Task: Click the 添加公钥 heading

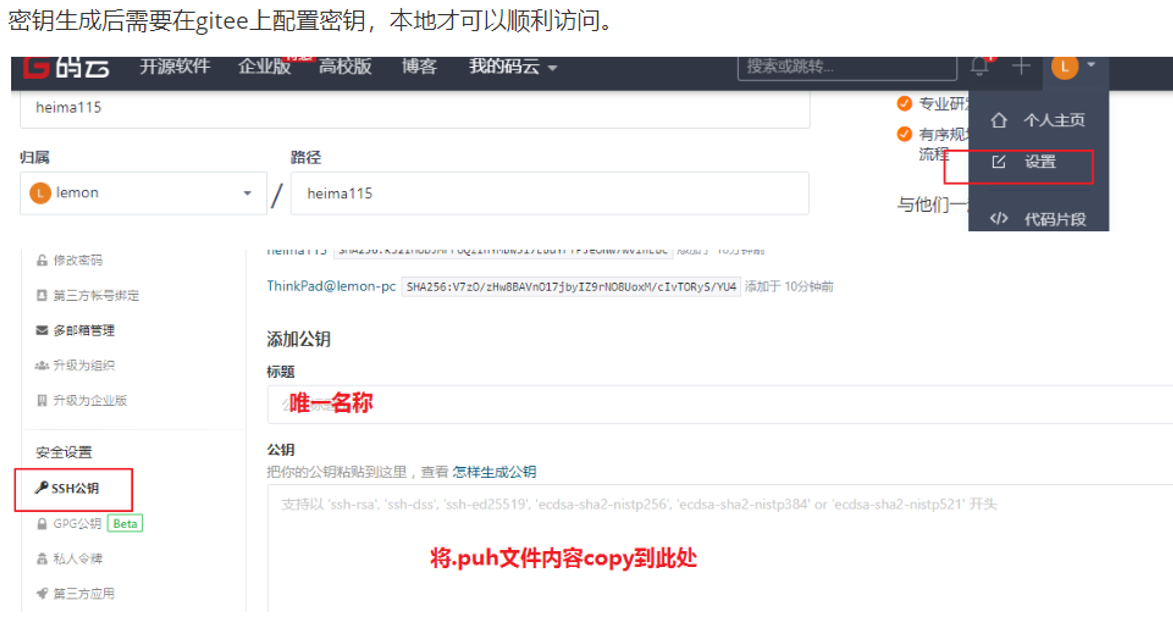Action: point(298,339)
